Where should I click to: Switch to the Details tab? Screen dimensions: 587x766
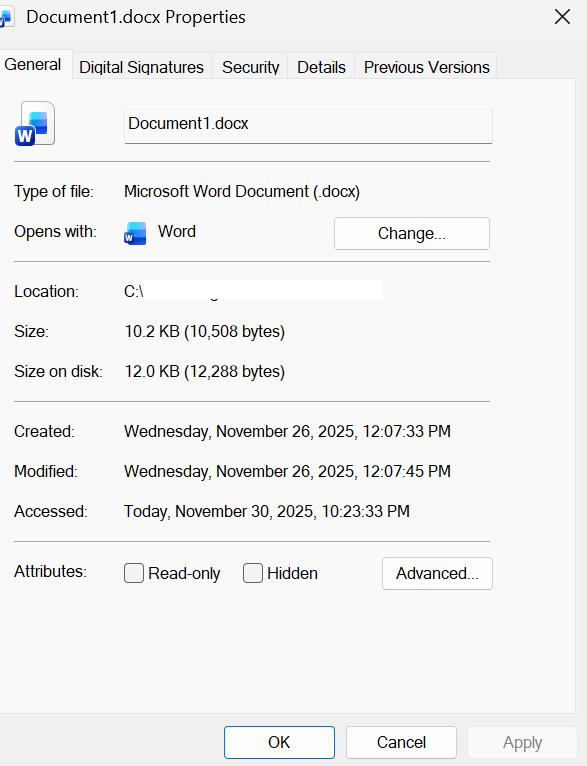321,67
